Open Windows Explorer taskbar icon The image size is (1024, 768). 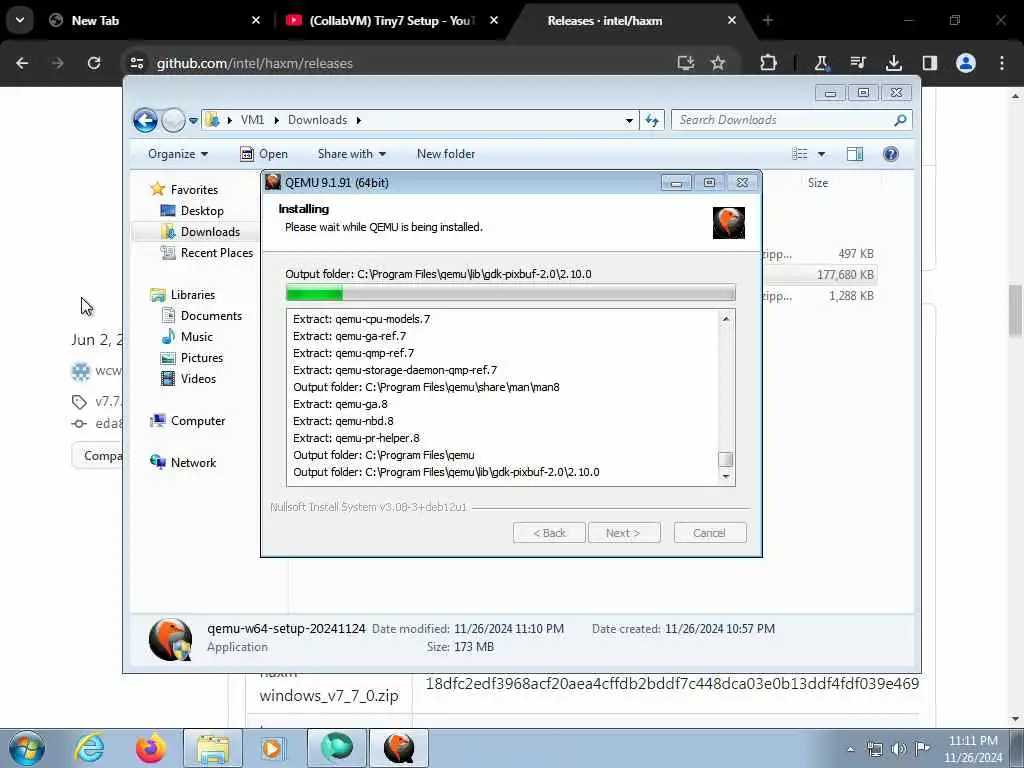pos(213,748)
